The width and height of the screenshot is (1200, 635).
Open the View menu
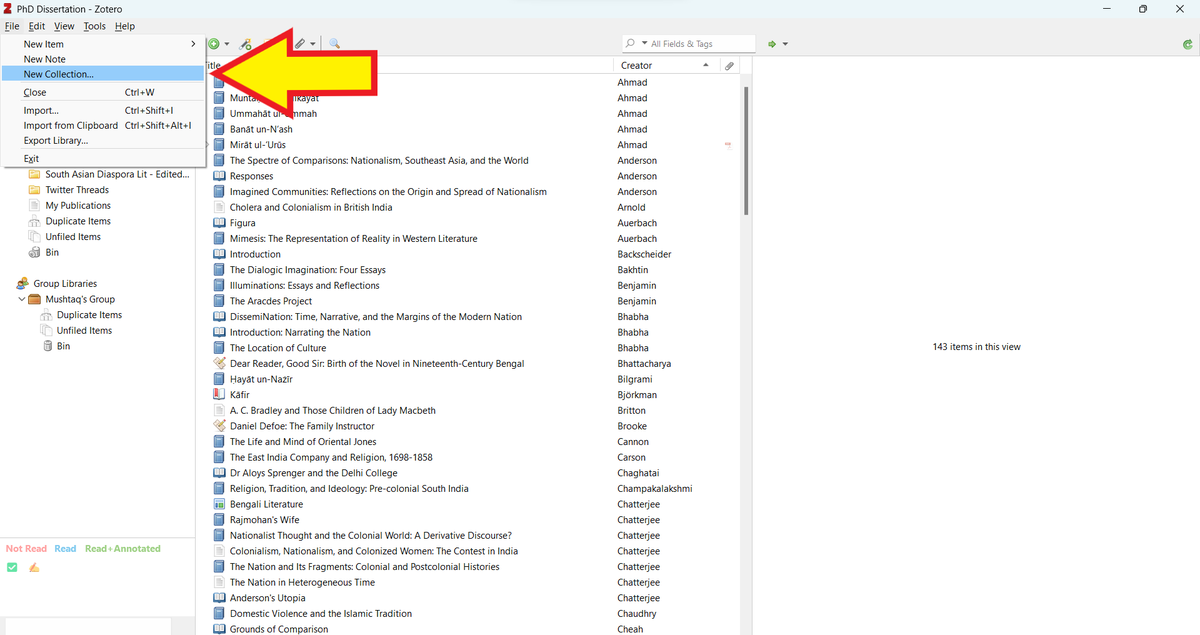(x=64, y=26)
